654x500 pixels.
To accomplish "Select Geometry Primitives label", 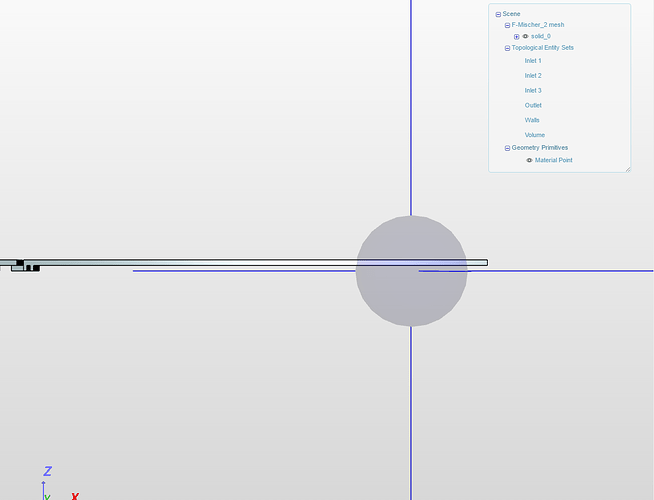I will point(539,148).
